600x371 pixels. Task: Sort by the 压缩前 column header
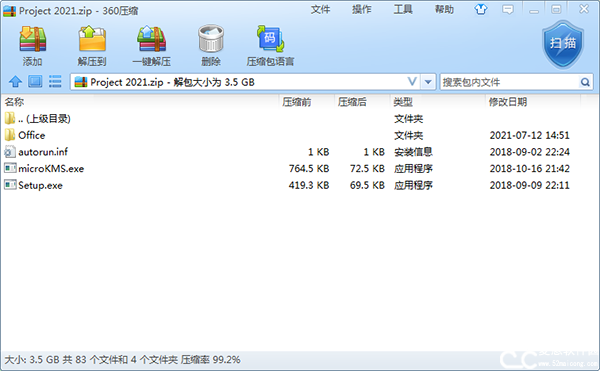tap(297, 102)
